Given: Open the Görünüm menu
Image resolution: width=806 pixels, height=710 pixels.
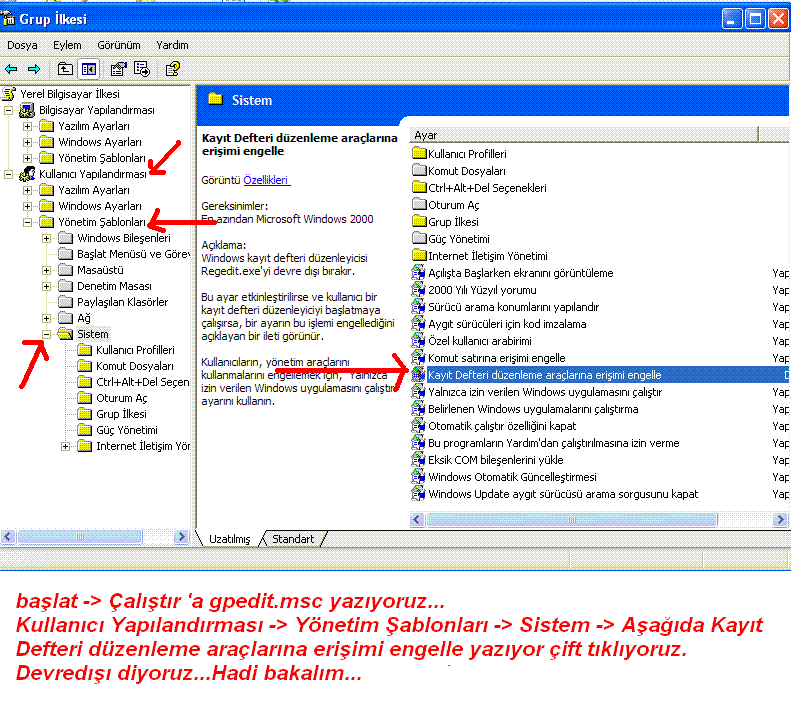Looking at the screenshot, I should coord(119,45).
